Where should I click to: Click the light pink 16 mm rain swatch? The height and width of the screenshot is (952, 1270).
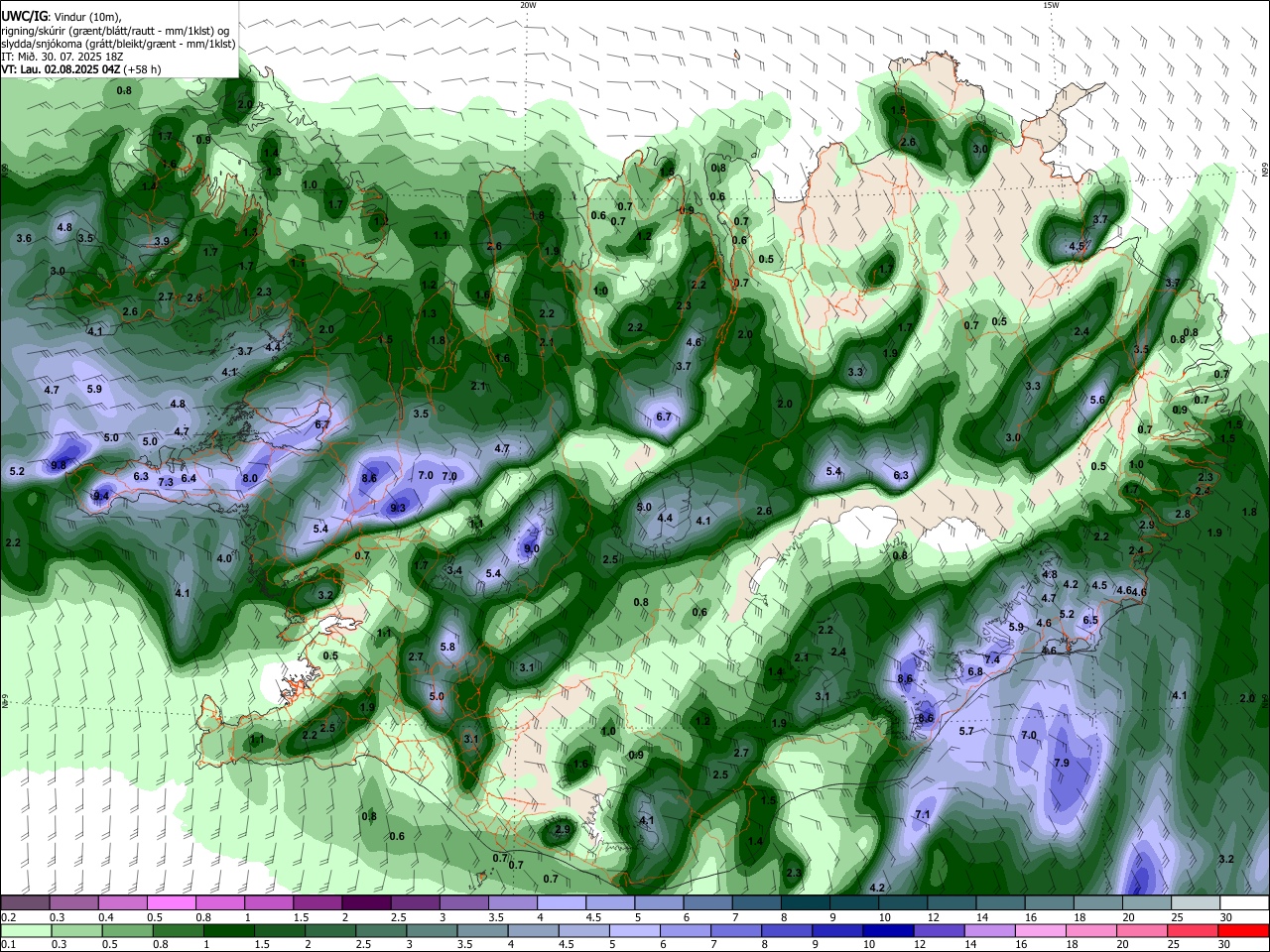[x=1041, y=930]
